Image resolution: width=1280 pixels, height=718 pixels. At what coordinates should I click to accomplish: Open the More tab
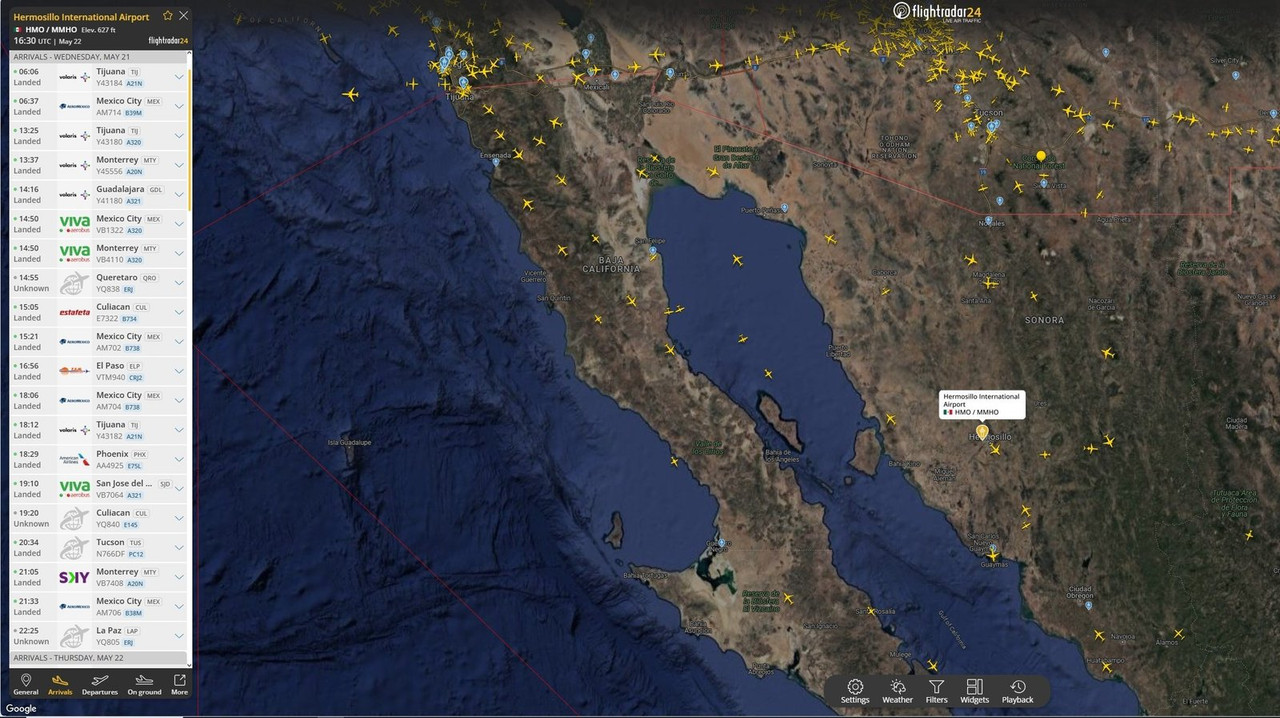pyautogui.click(x=179, y=685)
